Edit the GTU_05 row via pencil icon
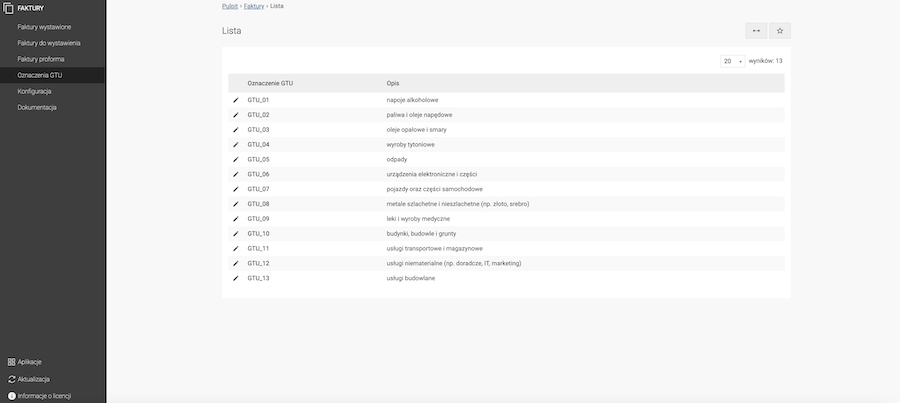This screenshot has width=900, height=403. point(237,159)
